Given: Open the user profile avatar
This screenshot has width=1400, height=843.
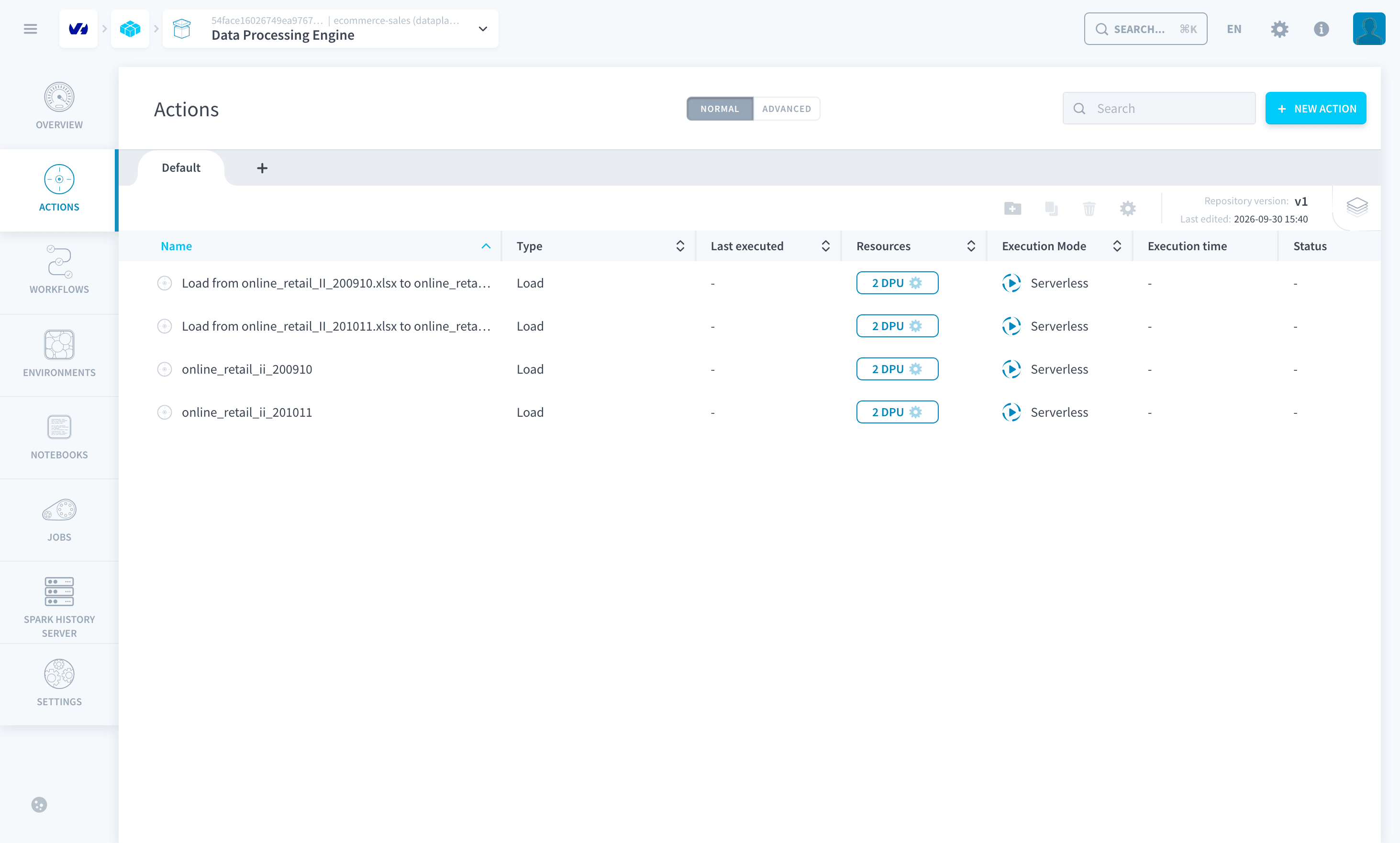Looking at the screenshot, I should [x=1369, y=28].
